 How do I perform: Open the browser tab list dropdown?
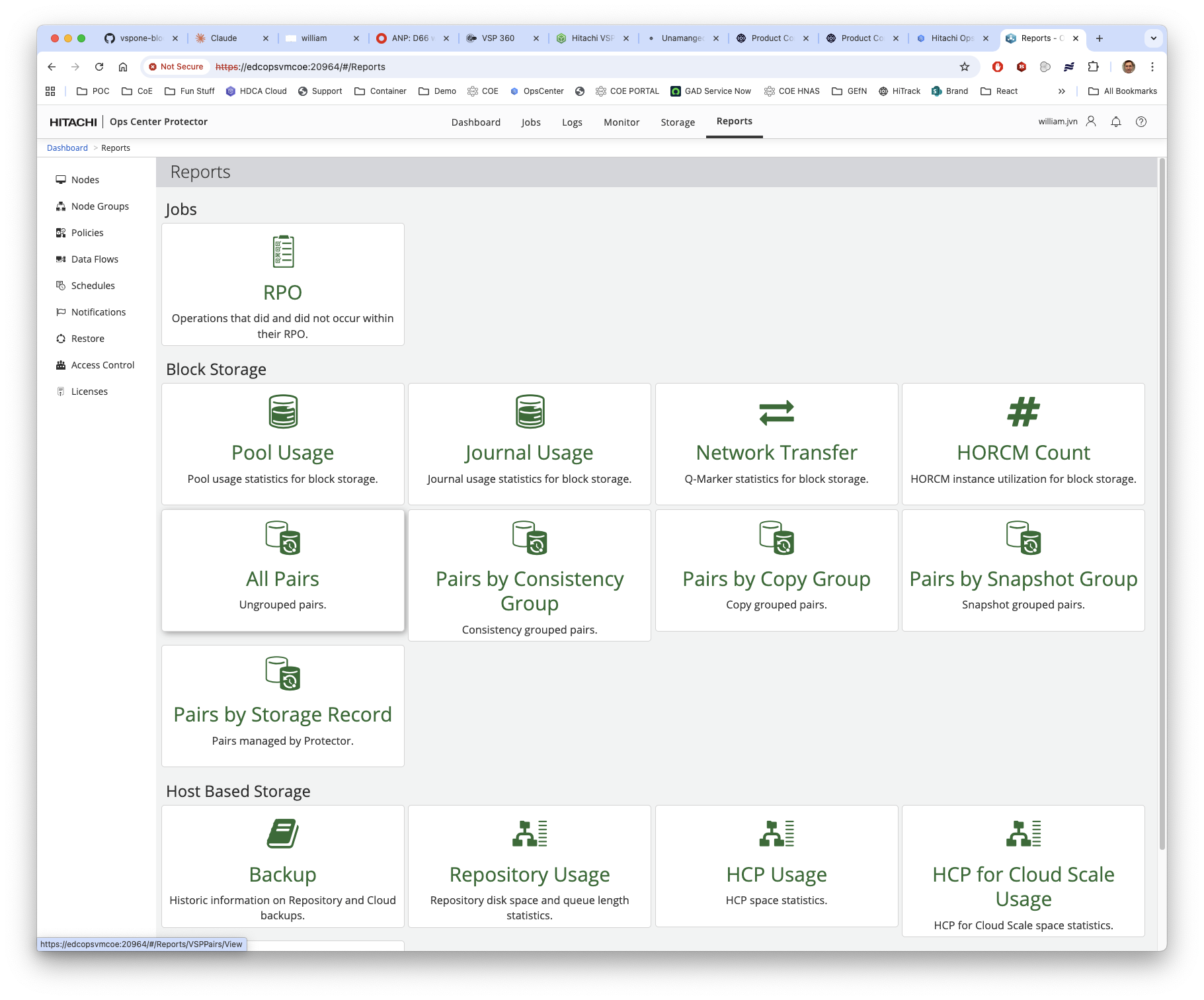click(x=1154, y=38)
